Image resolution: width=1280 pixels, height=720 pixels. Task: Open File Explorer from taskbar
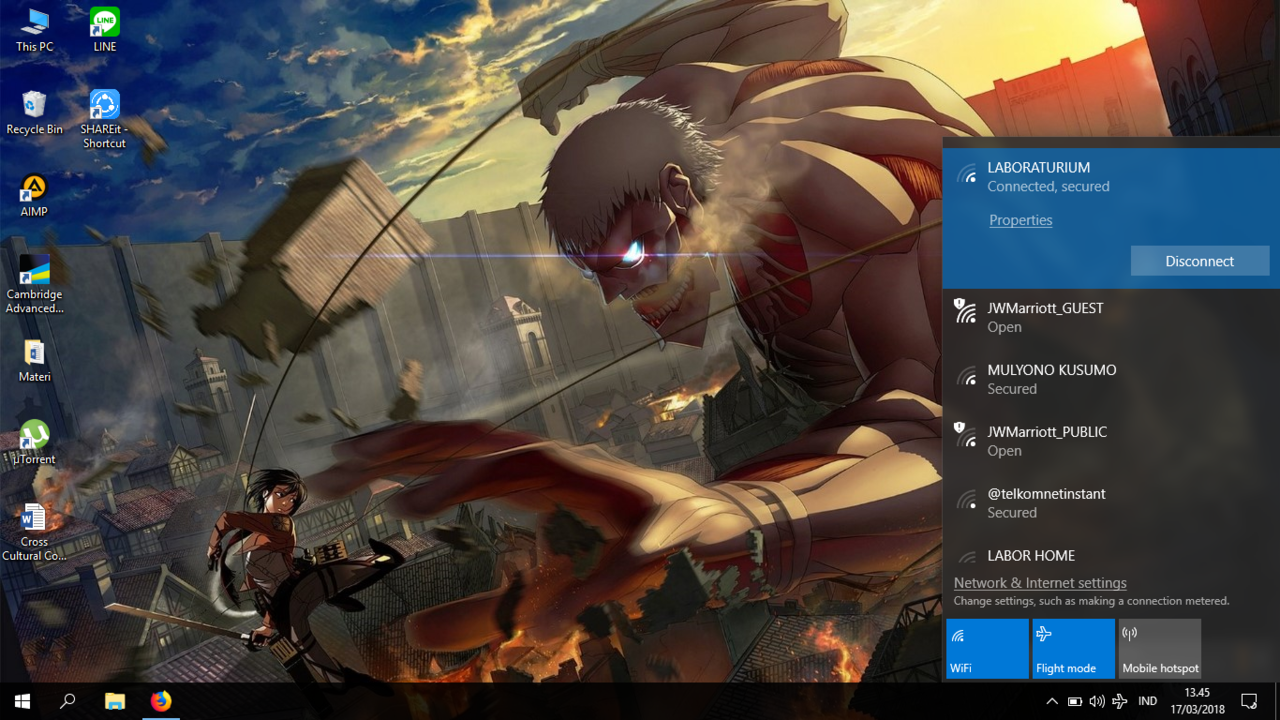point(115,701)
